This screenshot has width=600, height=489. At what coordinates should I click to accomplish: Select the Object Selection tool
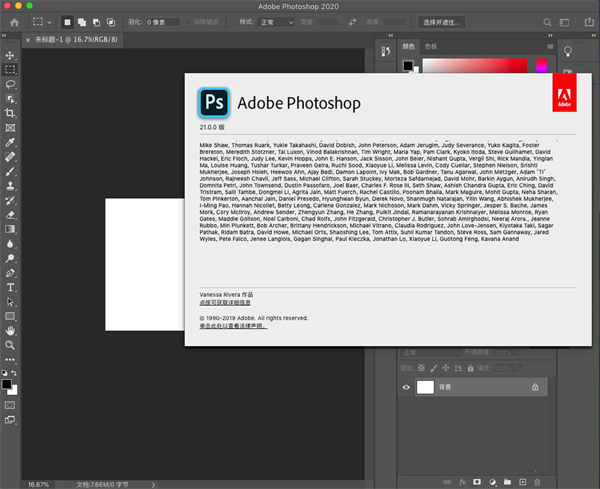tap(10, 99)
